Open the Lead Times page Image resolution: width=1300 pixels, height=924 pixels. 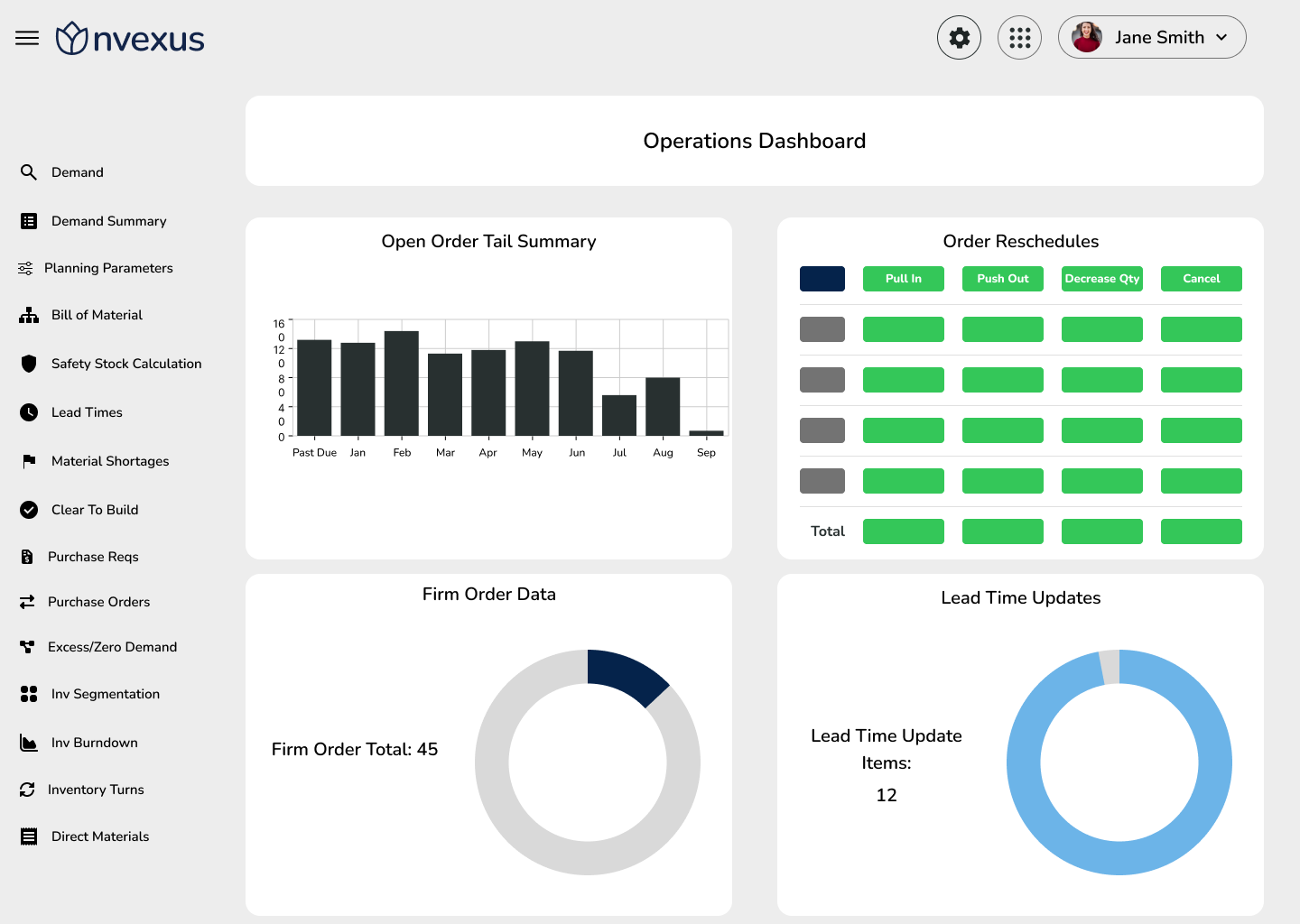[87, 412]
